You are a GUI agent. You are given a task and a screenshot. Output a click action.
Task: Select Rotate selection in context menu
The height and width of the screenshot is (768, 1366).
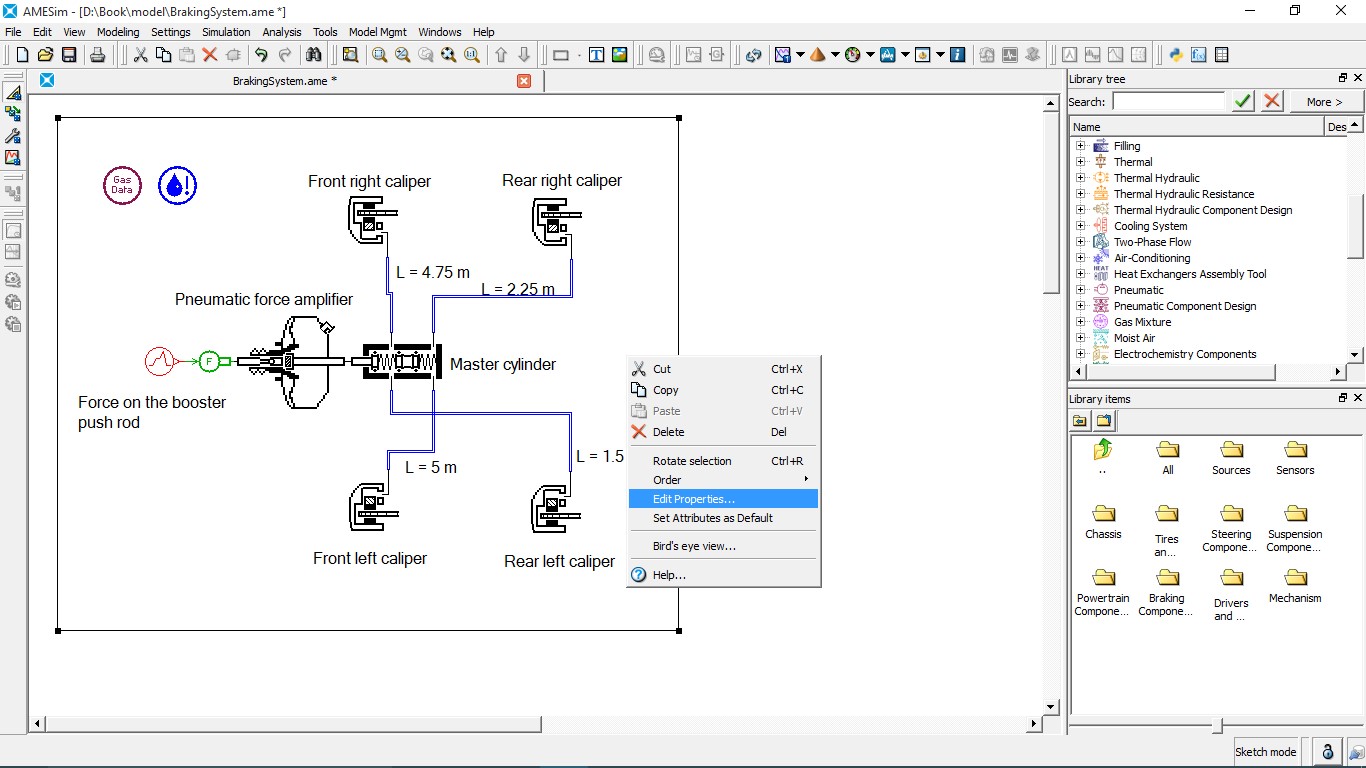point(692,461)
